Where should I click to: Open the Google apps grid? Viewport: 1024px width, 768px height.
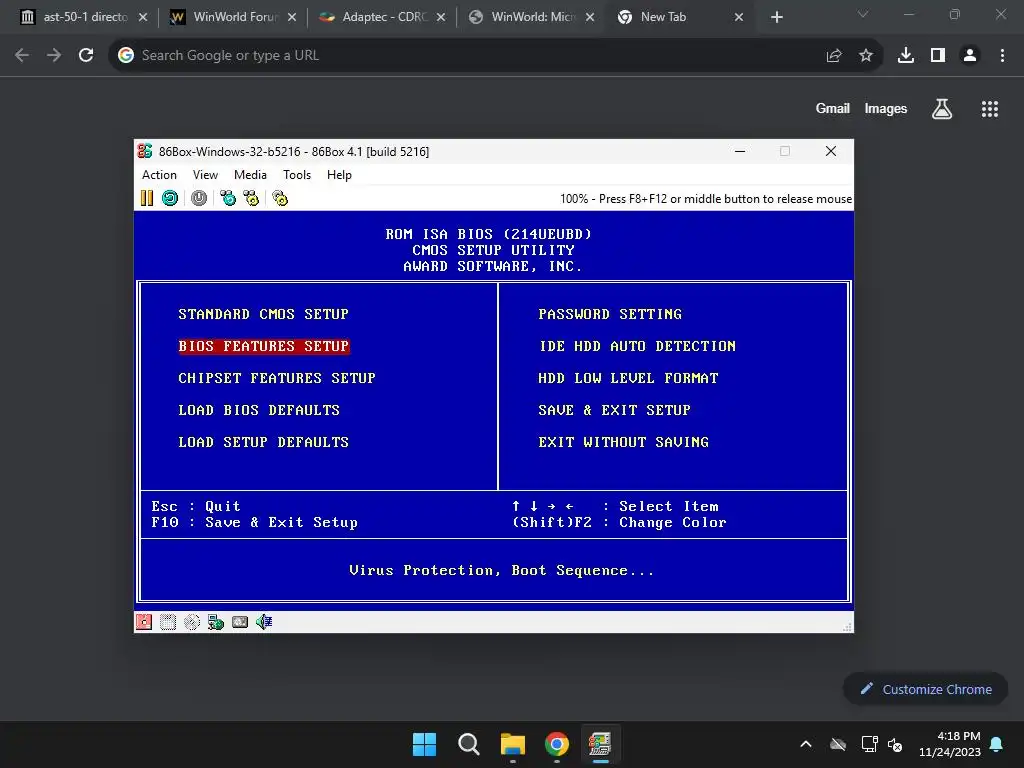990,109
